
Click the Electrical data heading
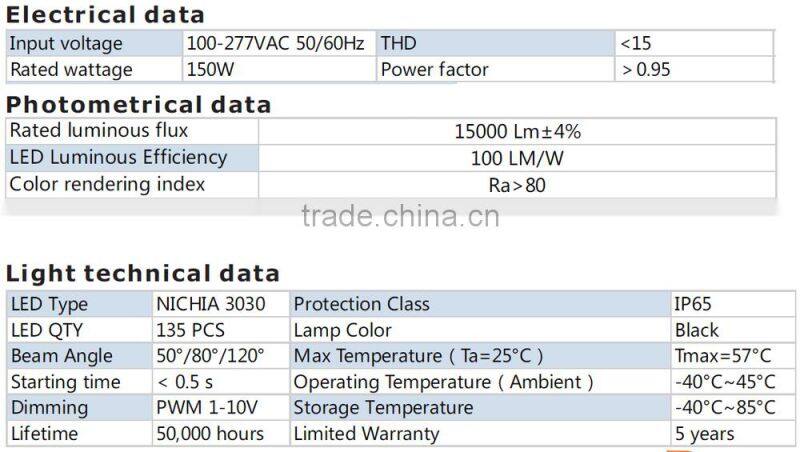click(105, 15)
